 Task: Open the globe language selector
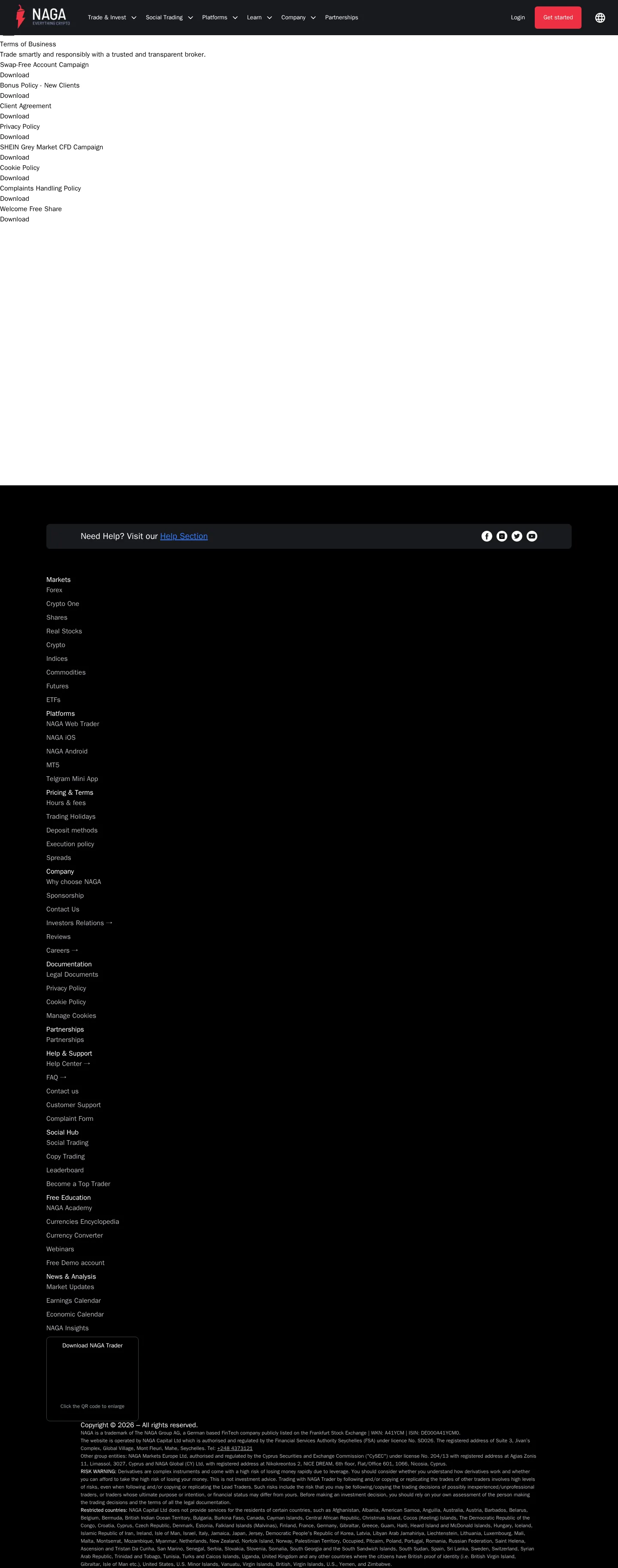[600, 18]
